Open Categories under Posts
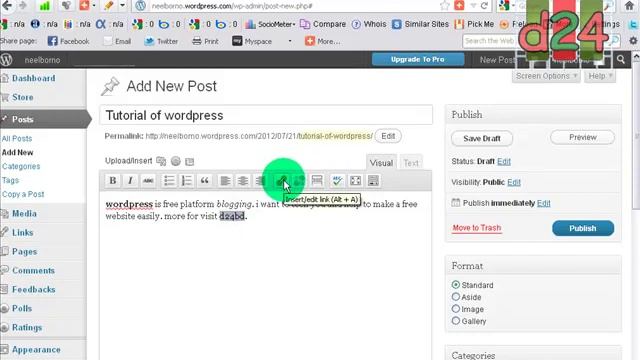This screenshot has width=640, height=360. (21, 167)
